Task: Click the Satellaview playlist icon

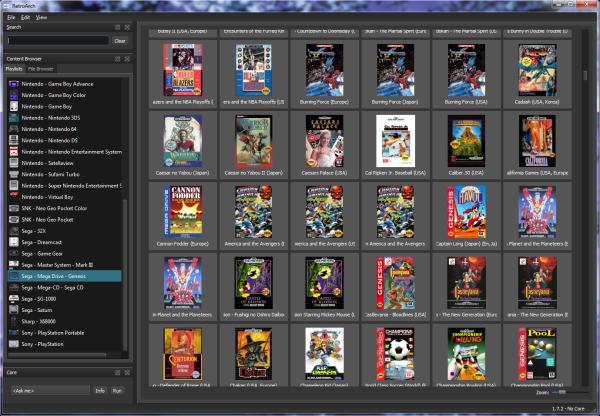Action: coord(14,163)
